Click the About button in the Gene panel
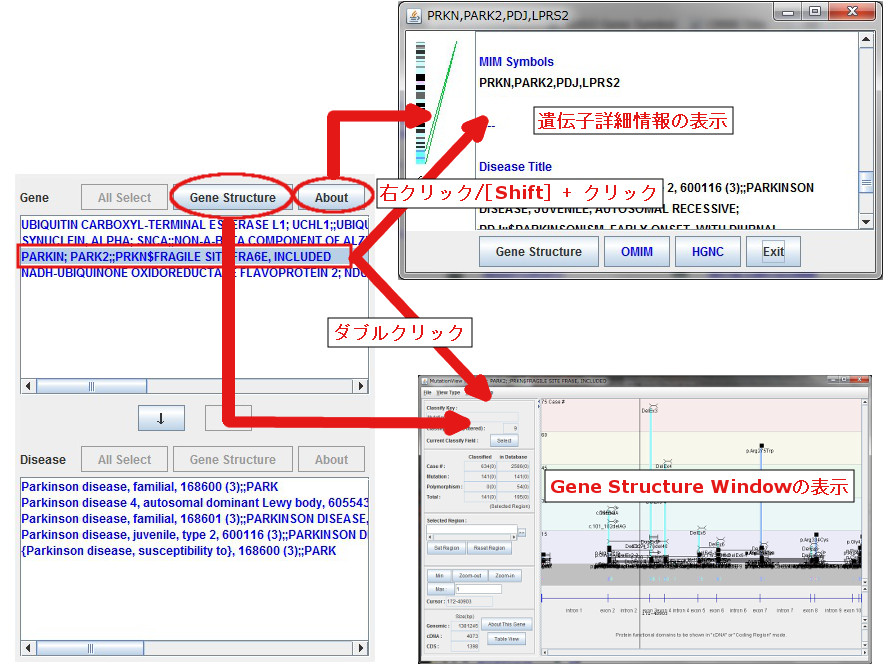Viewport: 896px width, 670px height. tap(331, 198)
